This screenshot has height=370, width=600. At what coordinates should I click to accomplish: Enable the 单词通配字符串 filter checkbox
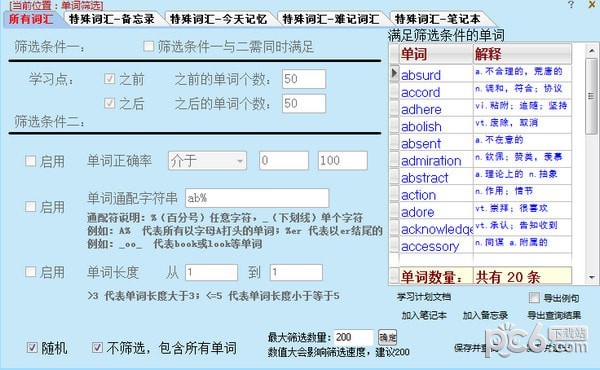tap(30, 207)
